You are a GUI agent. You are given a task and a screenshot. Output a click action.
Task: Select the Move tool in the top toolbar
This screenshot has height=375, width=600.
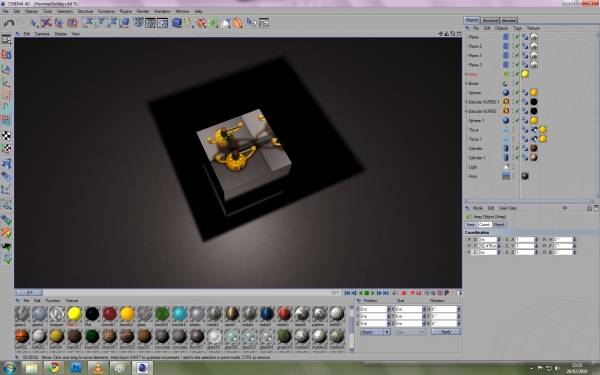(46, 23)
